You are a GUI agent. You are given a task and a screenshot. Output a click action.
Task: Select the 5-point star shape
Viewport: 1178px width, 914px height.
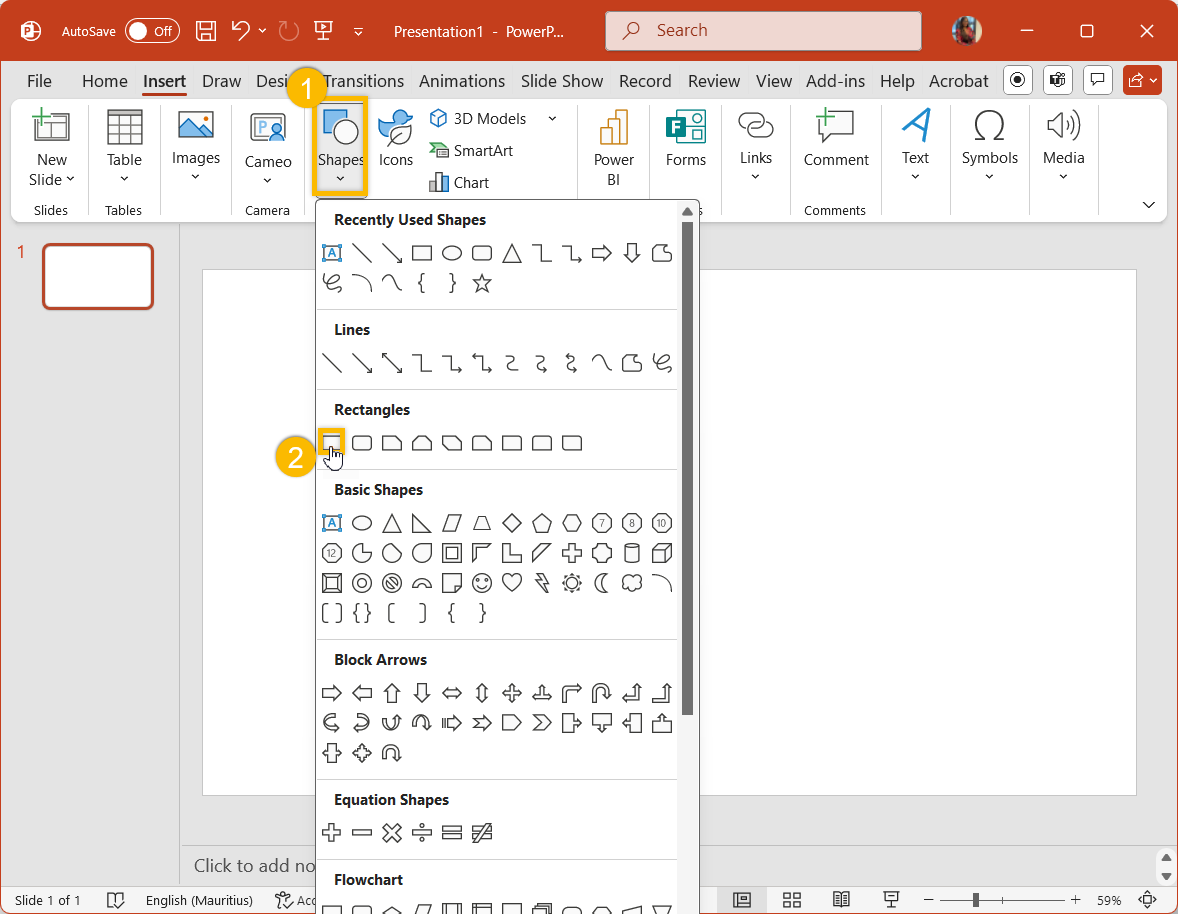(x=482, y=284)
